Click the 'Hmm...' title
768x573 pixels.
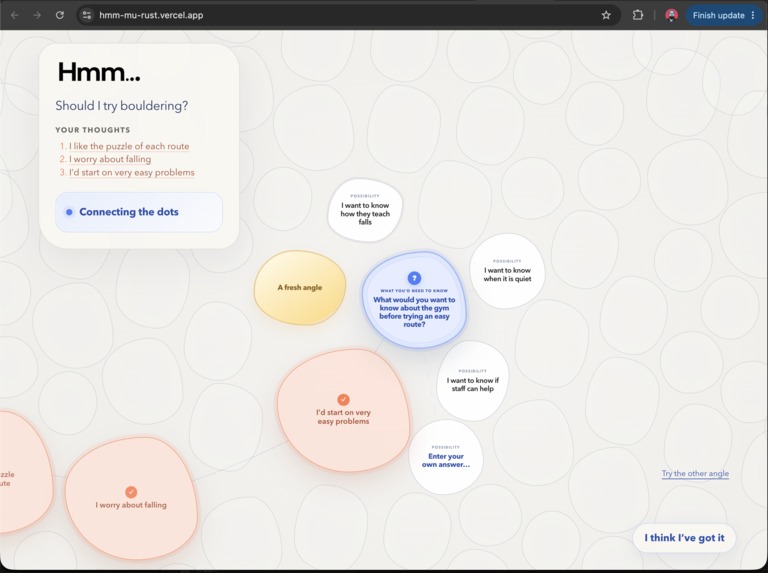pos(99,72)
